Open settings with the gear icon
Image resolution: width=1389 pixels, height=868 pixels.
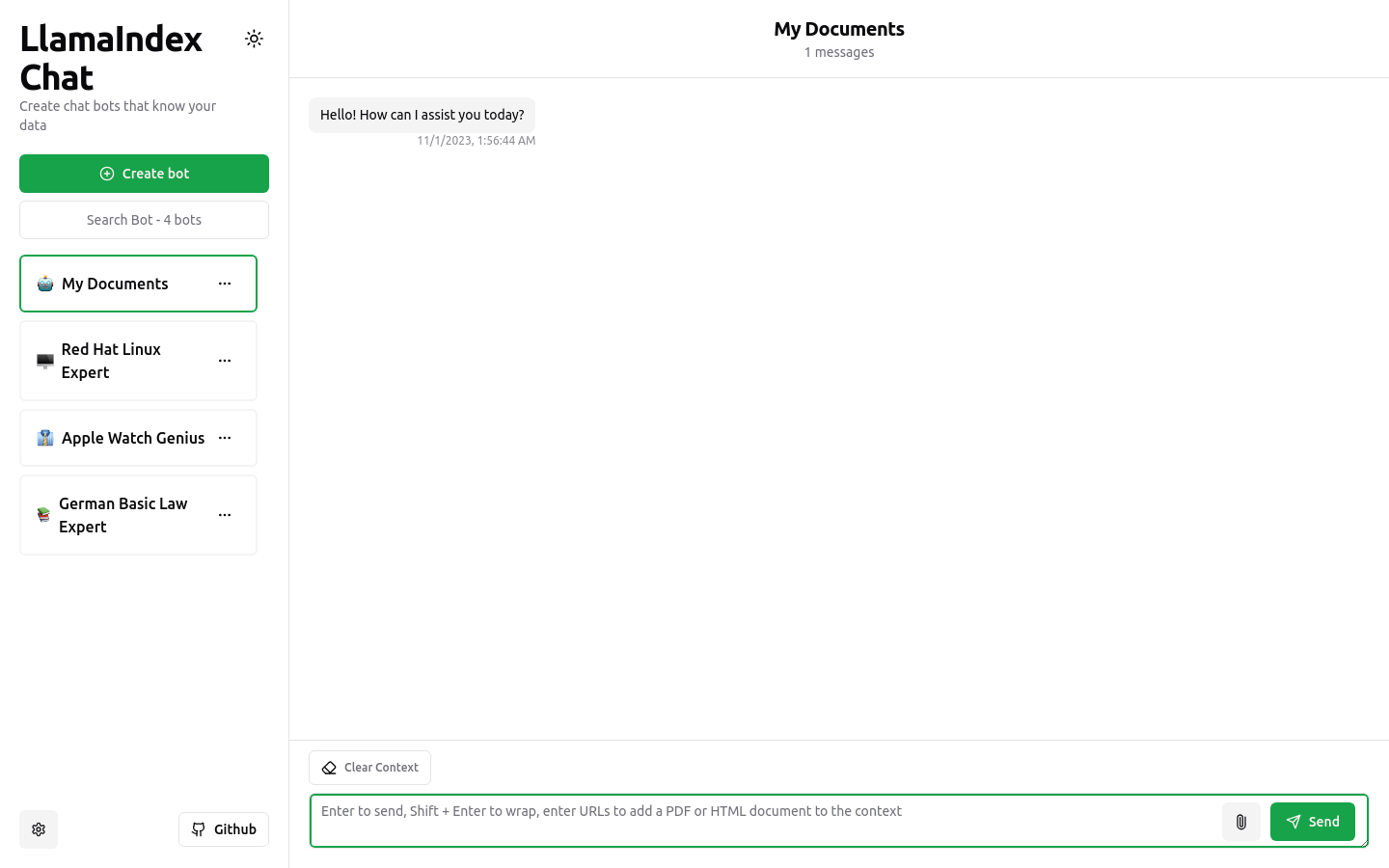point(39,829)
